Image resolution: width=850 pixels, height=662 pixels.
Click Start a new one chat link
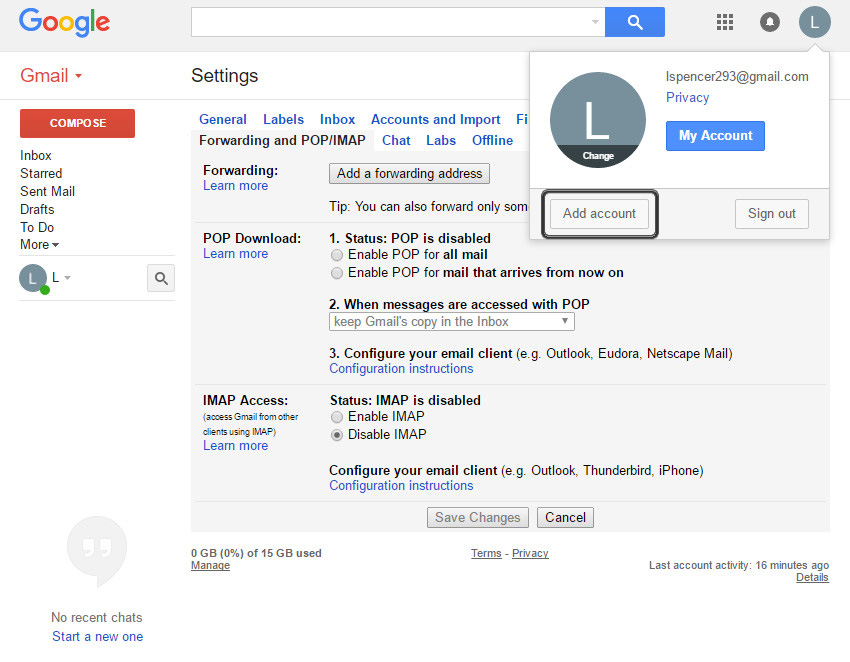98,637
